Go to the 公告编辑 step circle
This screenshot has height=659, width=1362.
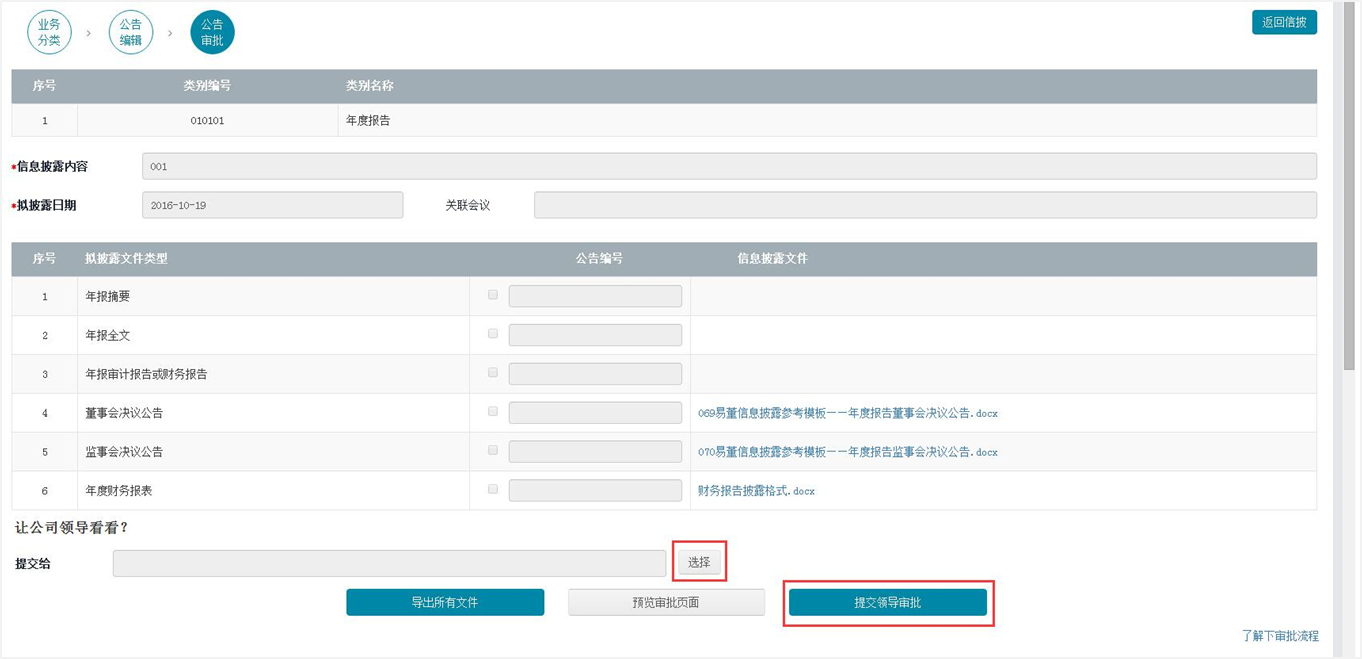coord(131,32)
